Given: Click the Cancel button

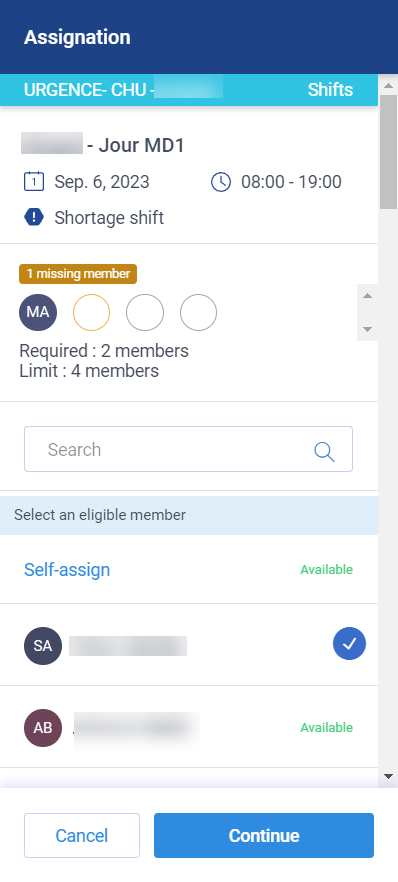Looking at the screenshot, I should [82, 835].
